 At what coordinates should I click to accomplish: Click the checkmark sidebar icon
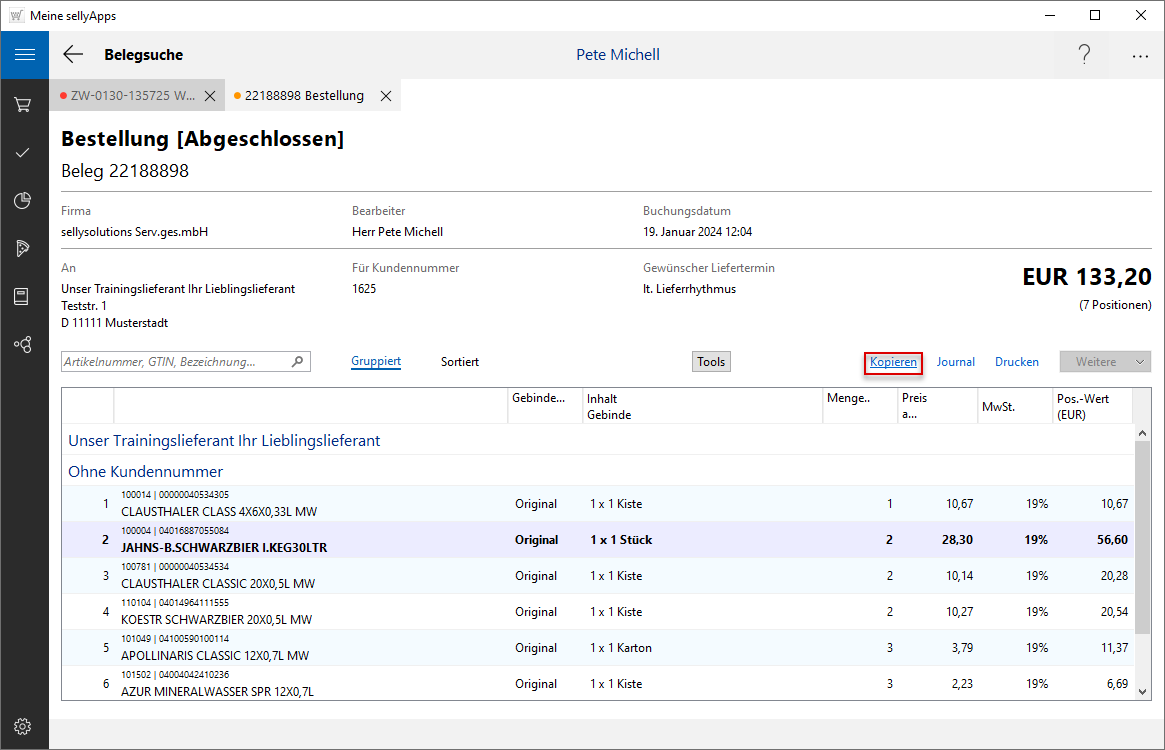pyautogui.click(x=24, y=152)
